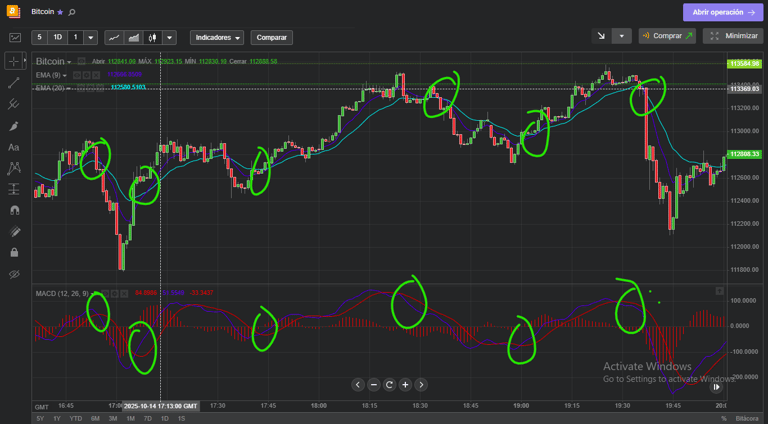Image resolution: width=768 pixels, height=424 pixels.
Task: Click the Comprar button
Action: pyautogui.click(x=667, y=36)
